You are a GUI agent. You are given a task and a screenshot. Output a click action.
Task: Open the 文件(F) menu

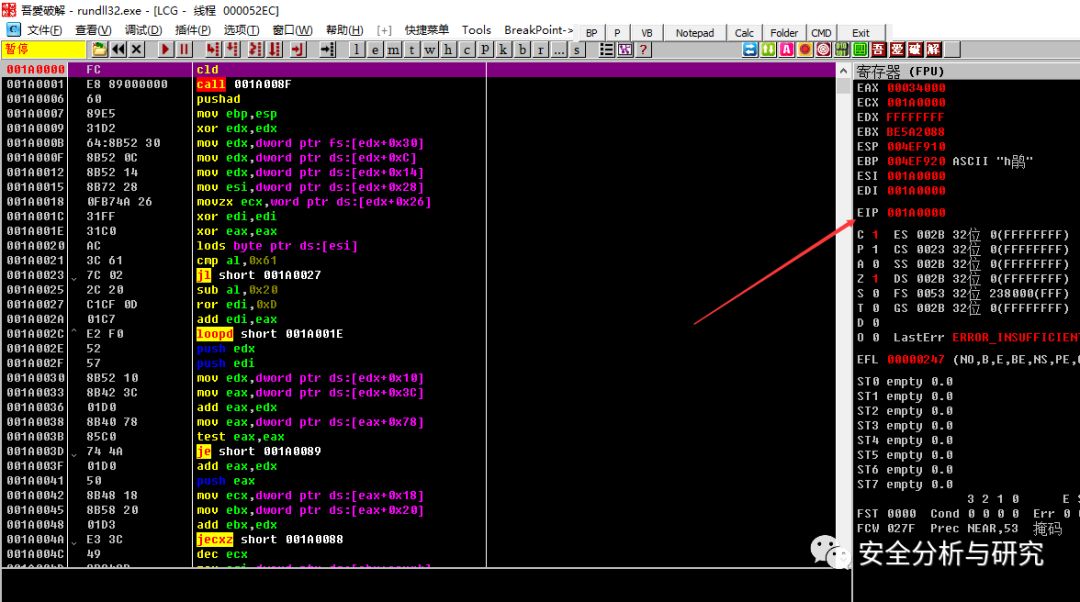click(x=44, y=30)
